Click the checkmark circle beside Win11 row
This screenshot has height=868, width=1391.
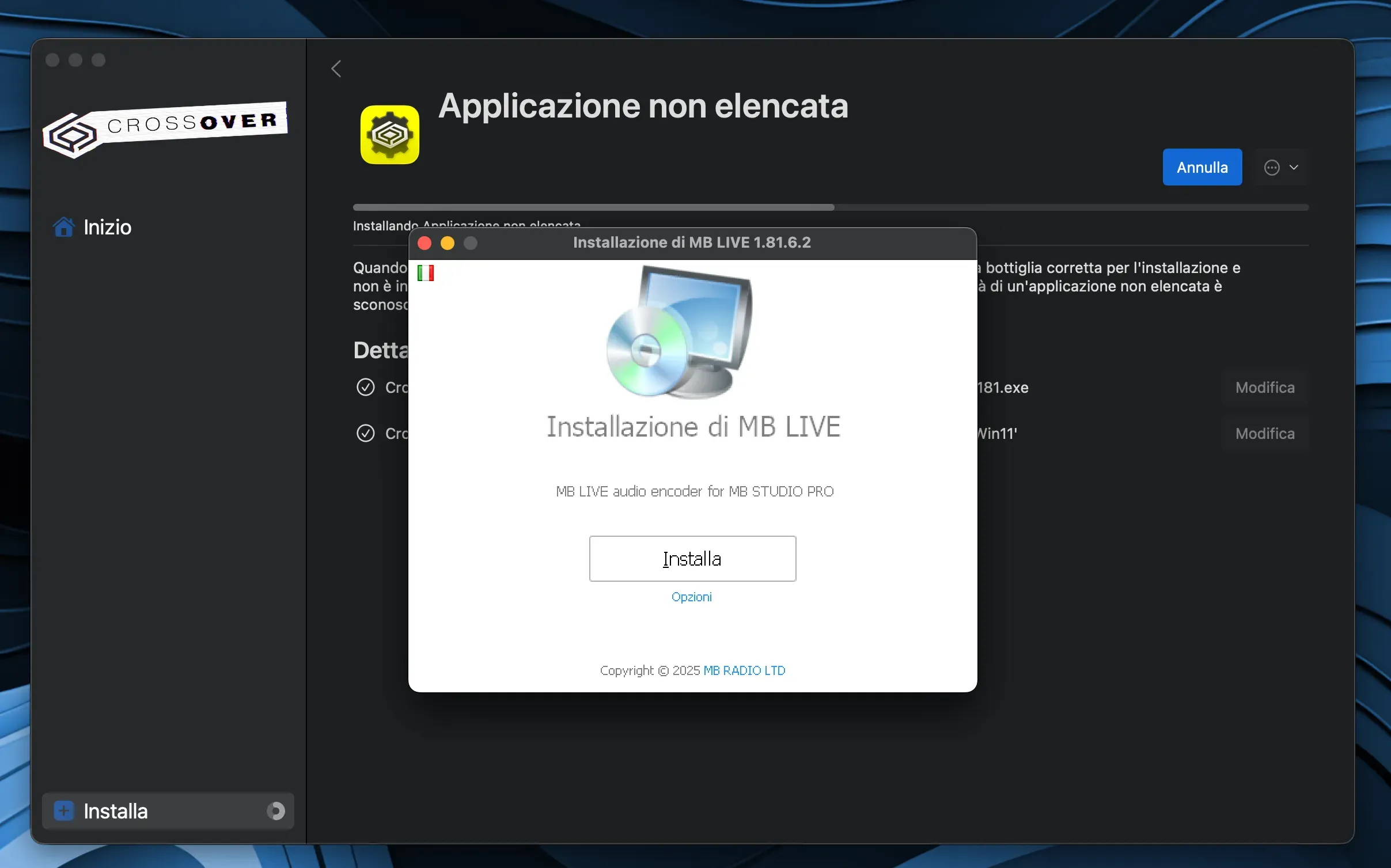click(366, 433)
